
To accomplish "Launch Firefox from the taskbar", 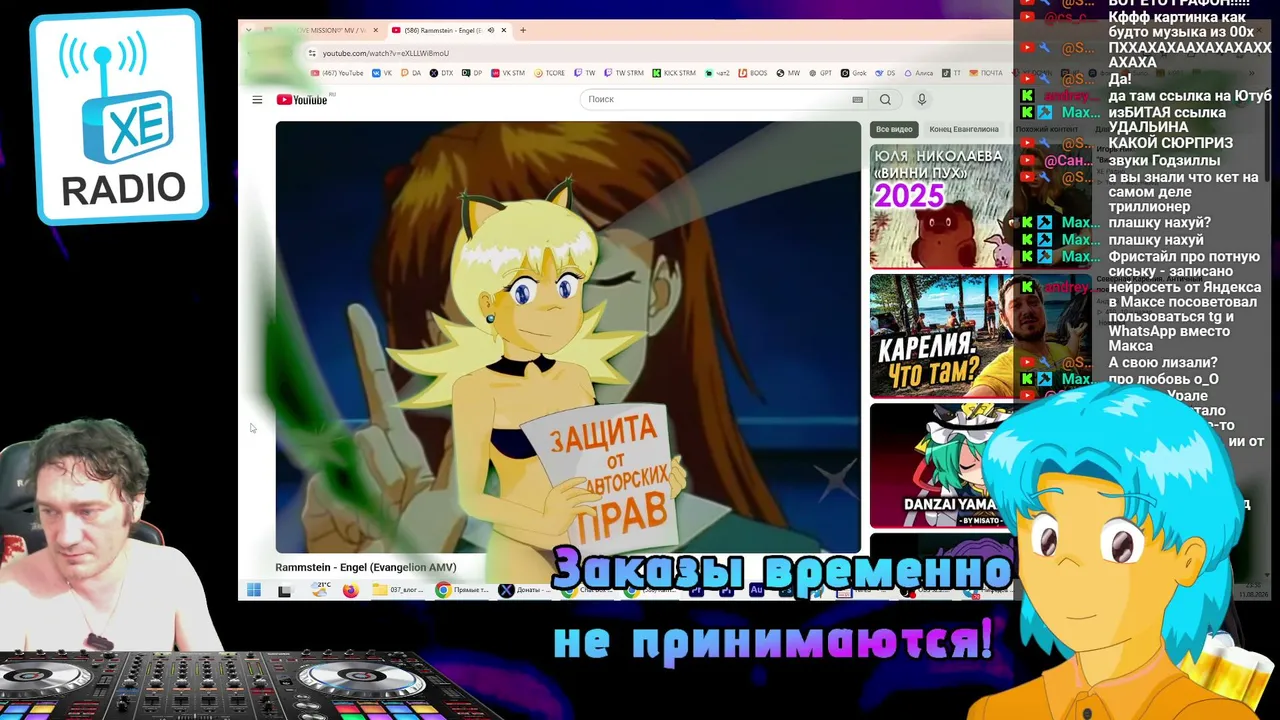I will coord(350,591).
